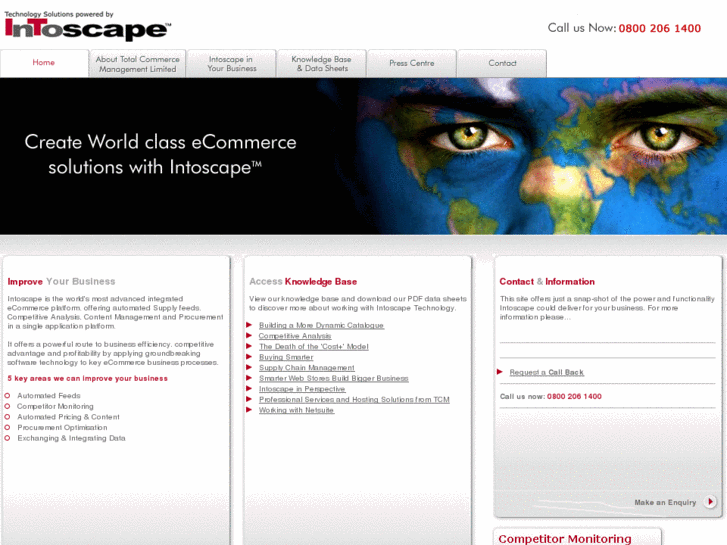Open Knowledge Base & Data Sheets tab

[321, 64]
